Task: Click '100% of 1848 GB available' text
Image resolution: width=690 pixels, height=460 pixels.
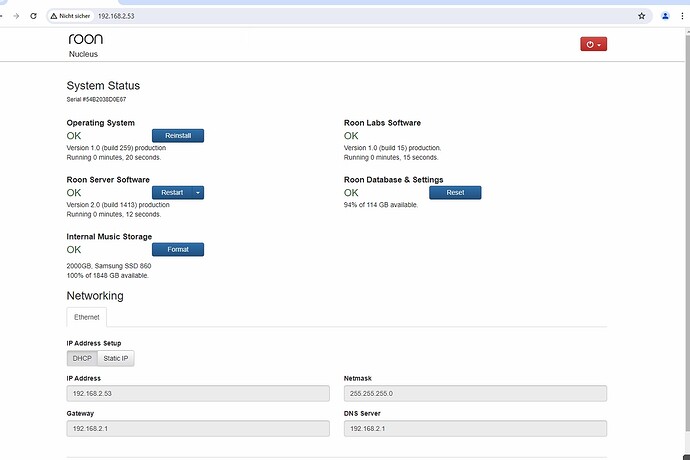Action: pyautogui.click(x=107, y=276)
